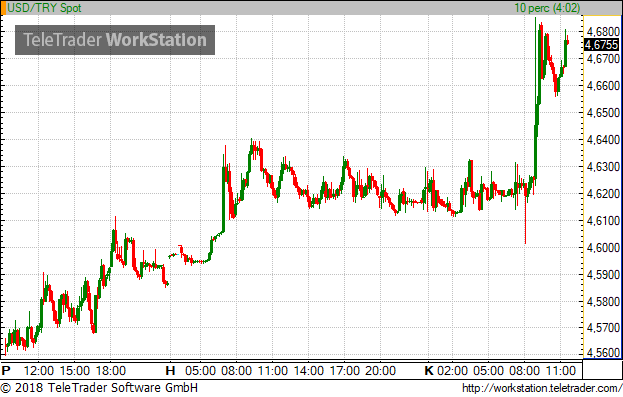
Task: Click the 4,6000 price axis label
Action: [603, 248]
